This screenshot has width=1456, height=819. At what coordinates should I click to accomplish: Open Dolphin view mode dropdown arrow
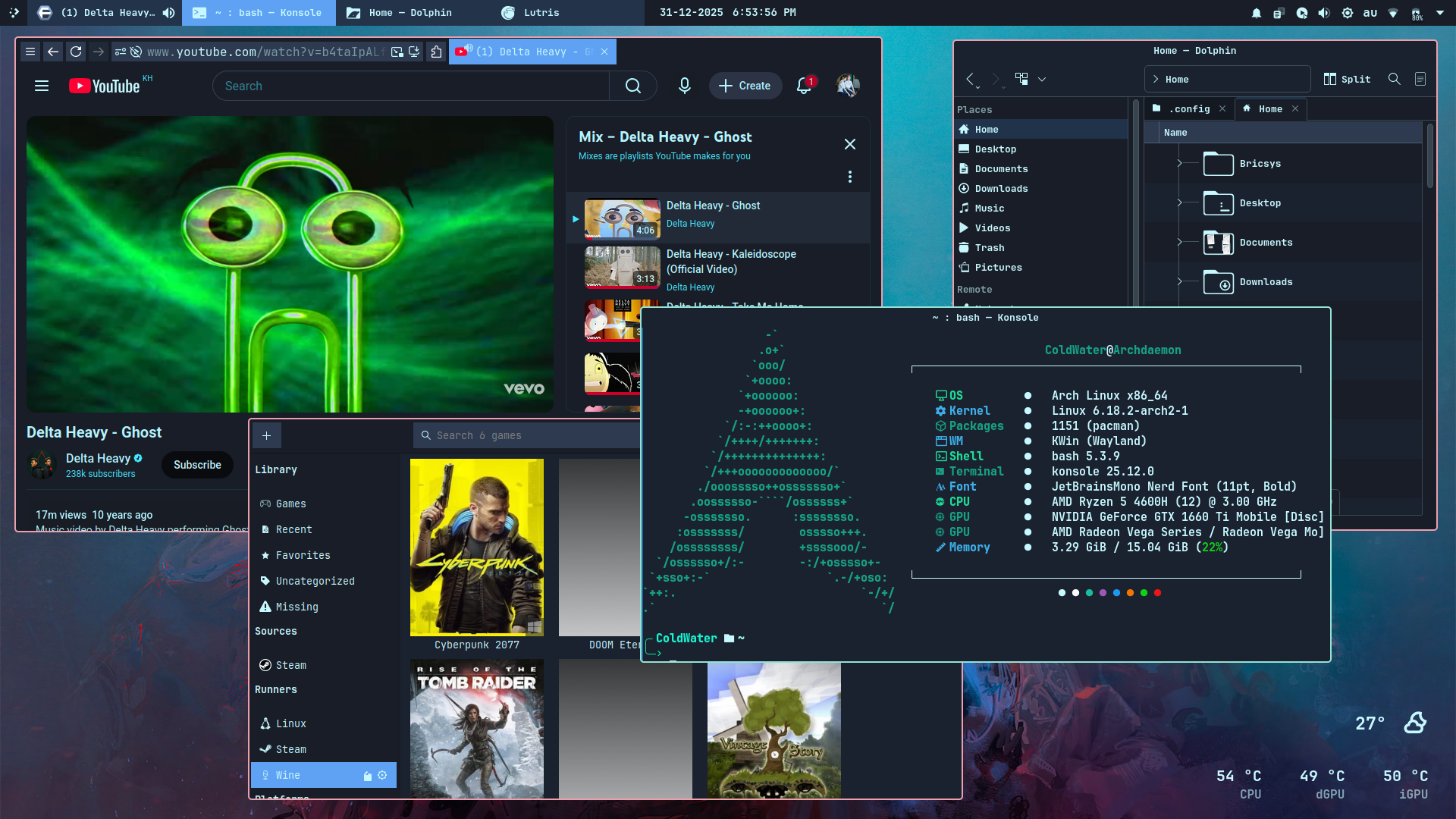click(x=1042, y=79)
